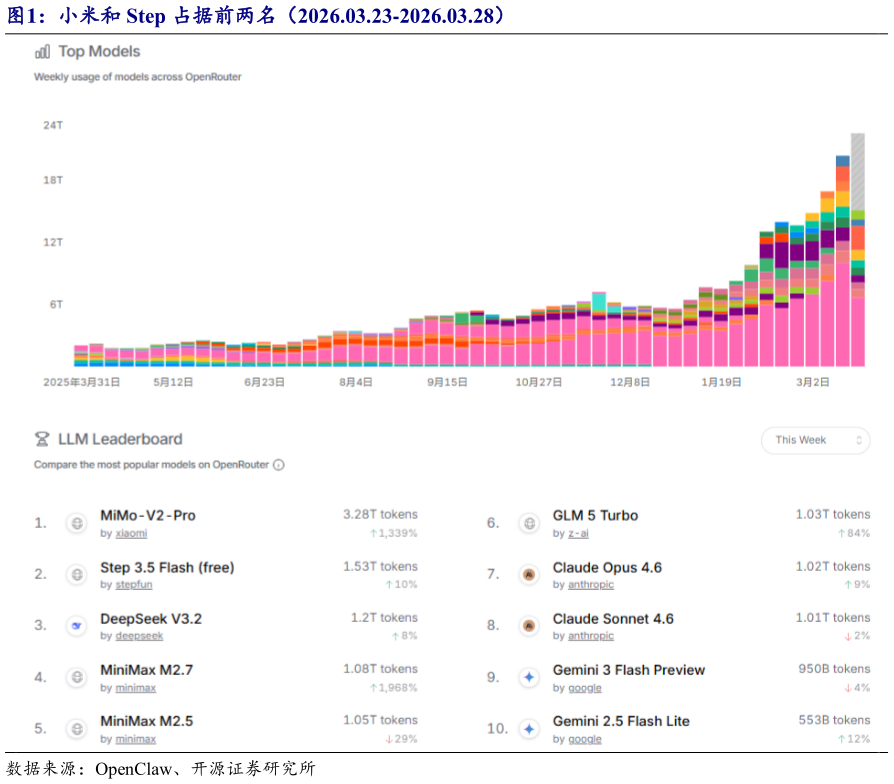Screen dimensions: 894x784
Task: Click the 553B tokens value
Action: [834, 720]
